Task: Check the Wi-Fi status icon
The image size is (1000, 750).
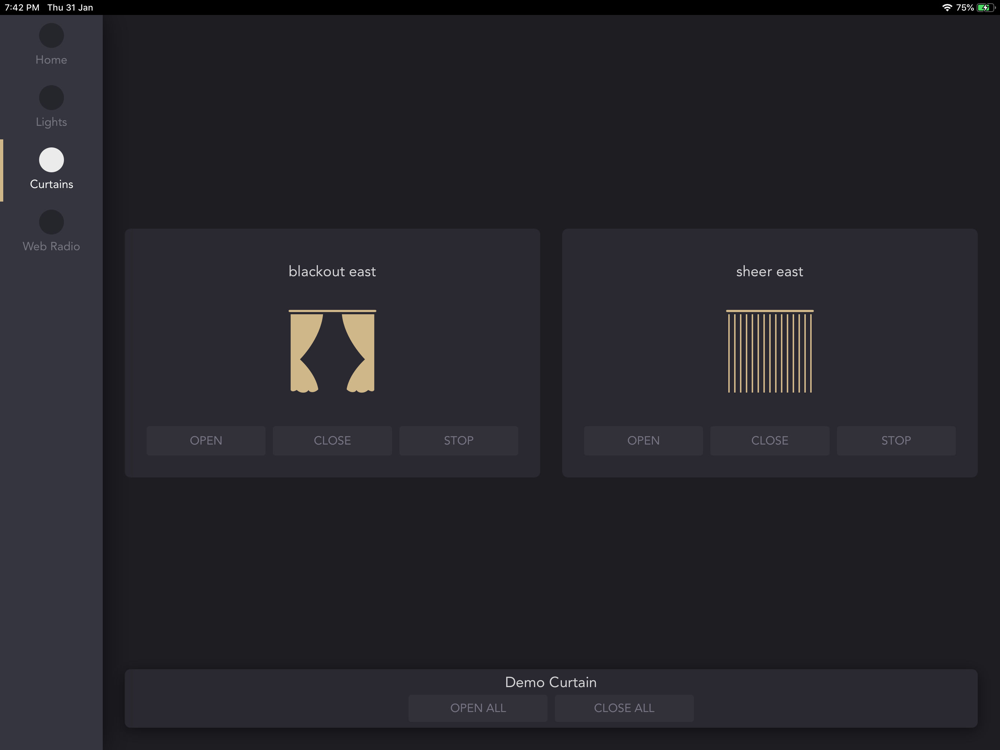Action: (947, 8)
